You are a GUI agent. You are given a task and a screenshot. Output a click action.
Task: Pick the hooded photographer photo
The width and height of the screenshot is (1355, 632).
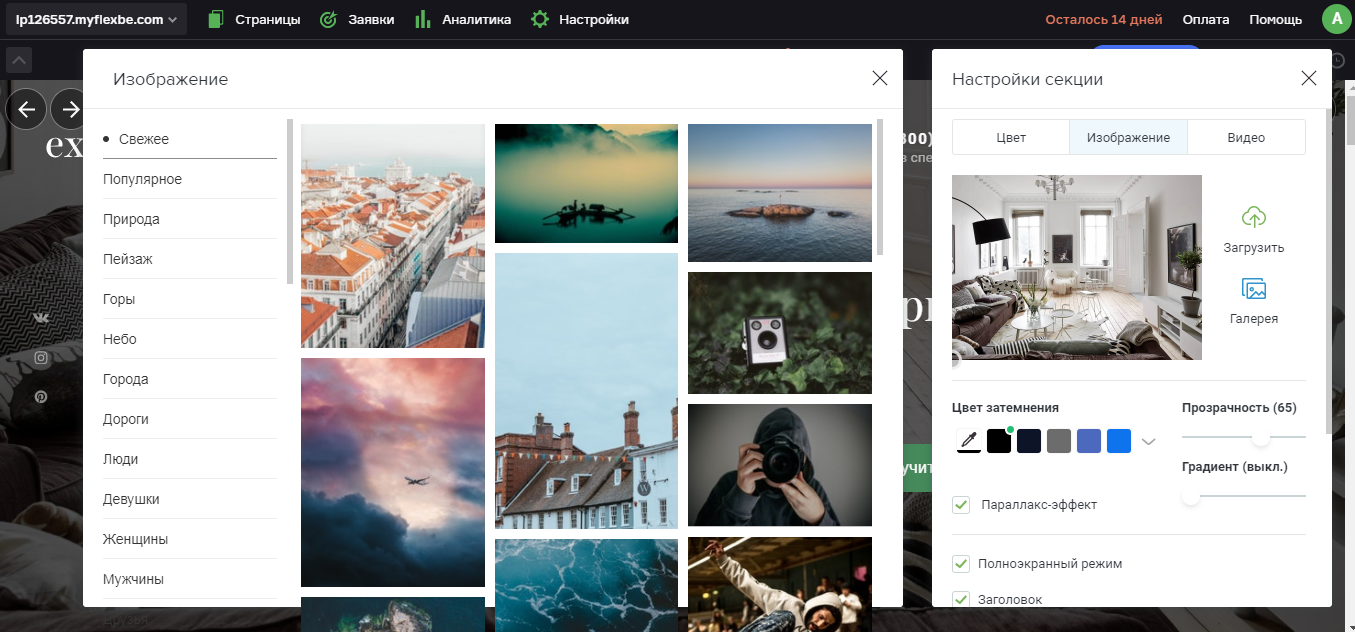coord(780,465)
